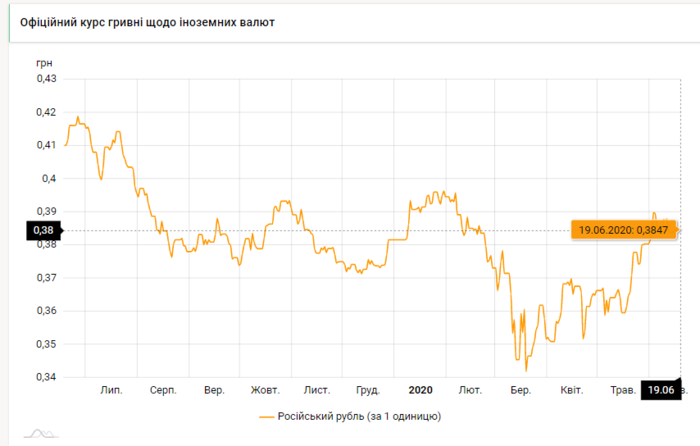Viewport: 700px width, 446px height.
Task: Click the Бер. month label on x-axis
Action: click(x=520, y=391)
